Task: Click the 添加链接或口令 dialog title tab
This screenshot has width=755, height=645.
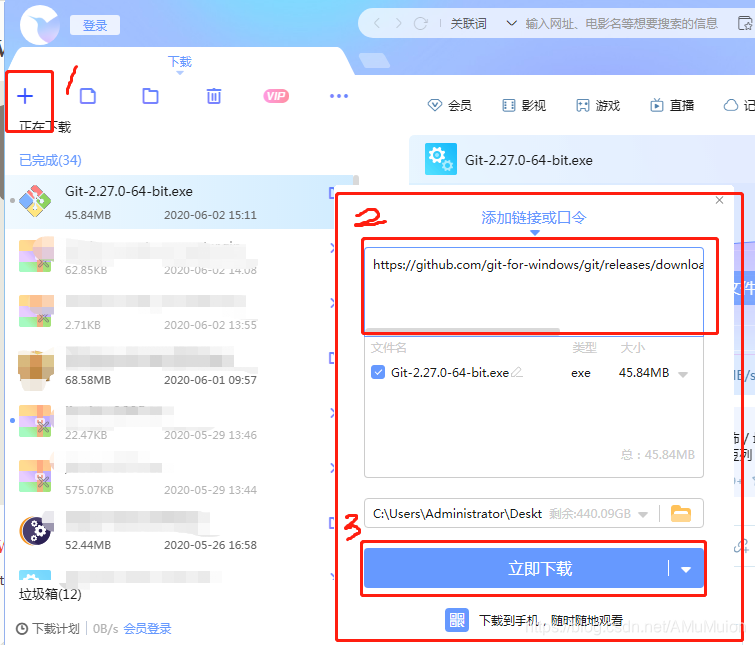Action: pyautogui.click(x=534, y=218)
